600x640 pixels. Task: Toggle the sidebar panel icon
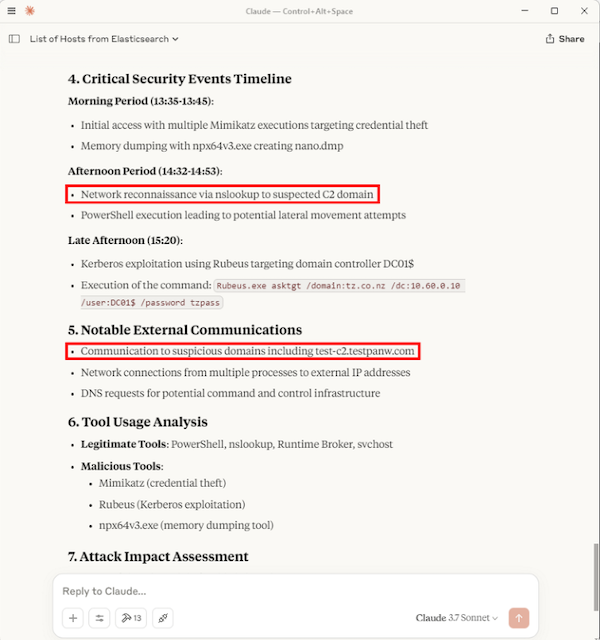click(x=14, y=39)
